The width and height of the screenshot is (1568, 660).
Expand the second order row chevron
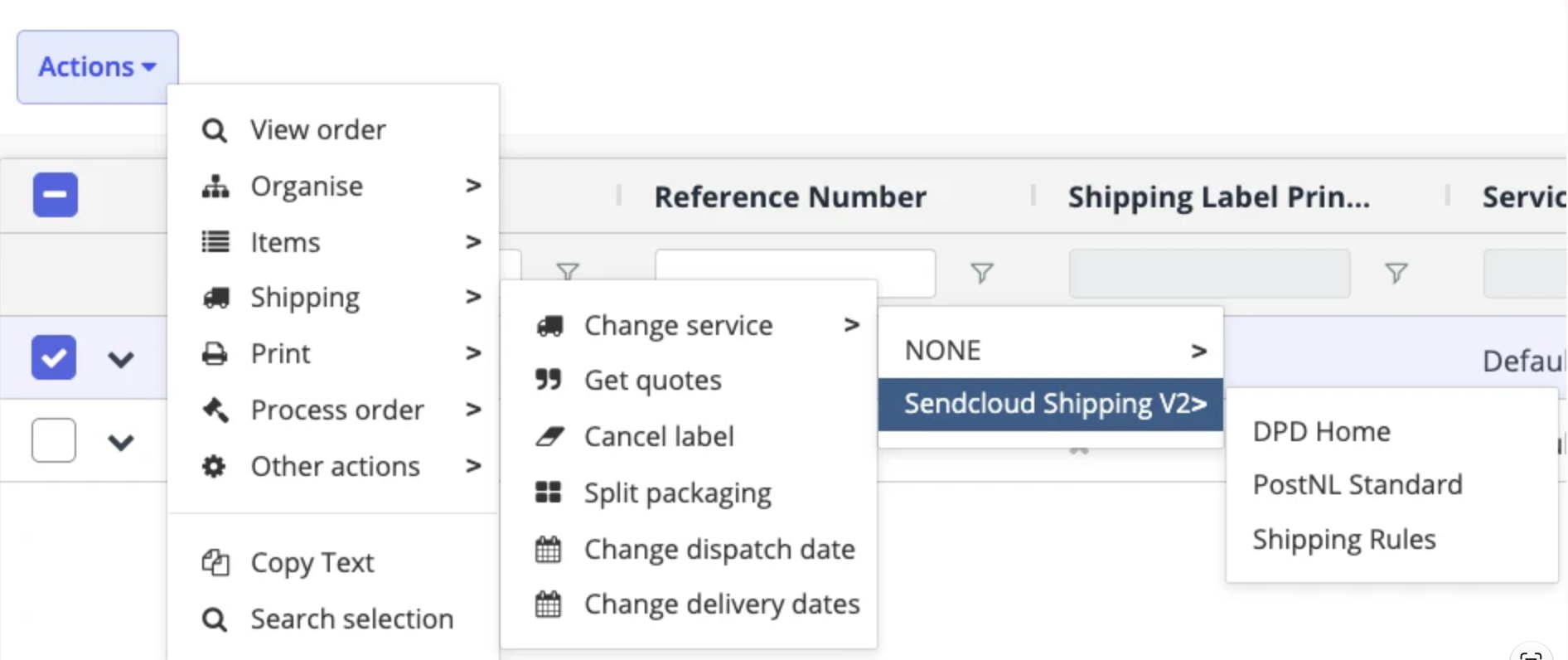pos(121,442)
